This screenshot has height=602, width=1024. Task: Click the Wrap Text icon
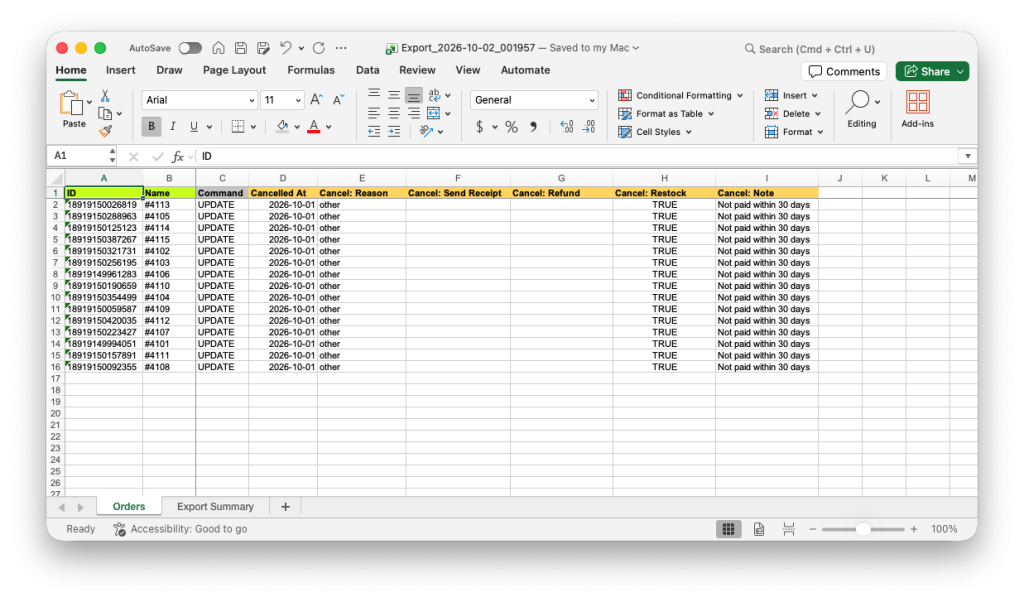(434, 95)
